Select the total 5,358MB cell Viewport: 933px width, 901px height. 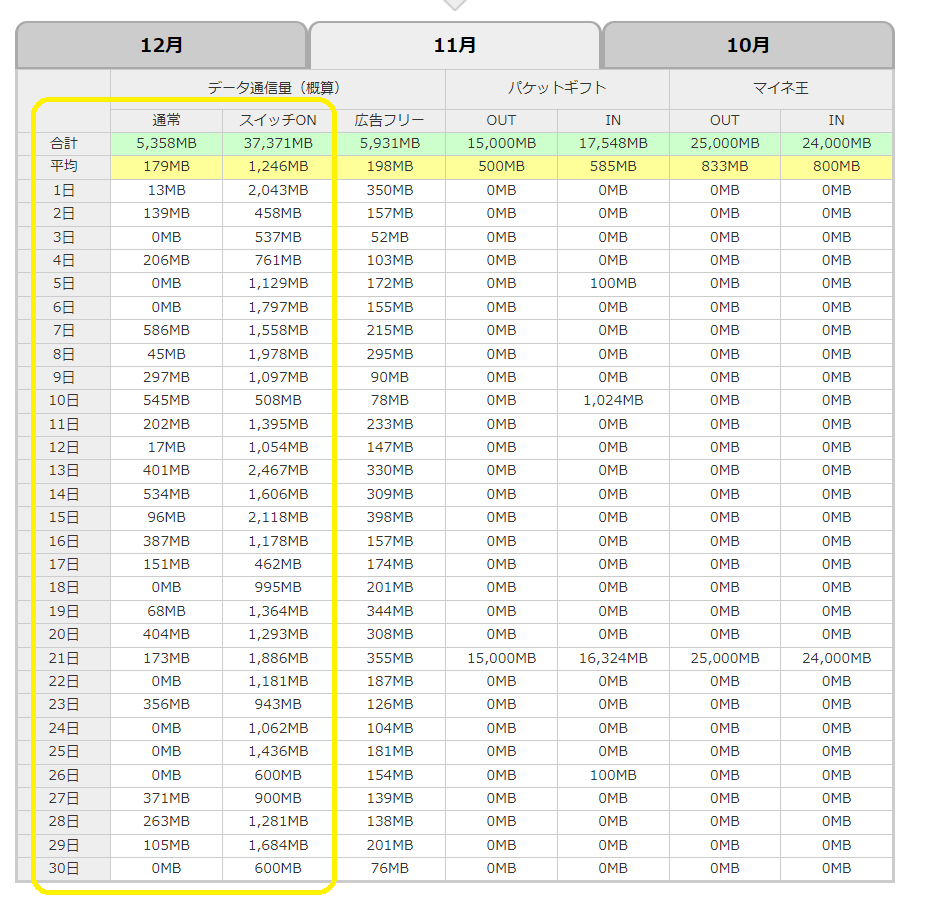pos(166,143)
